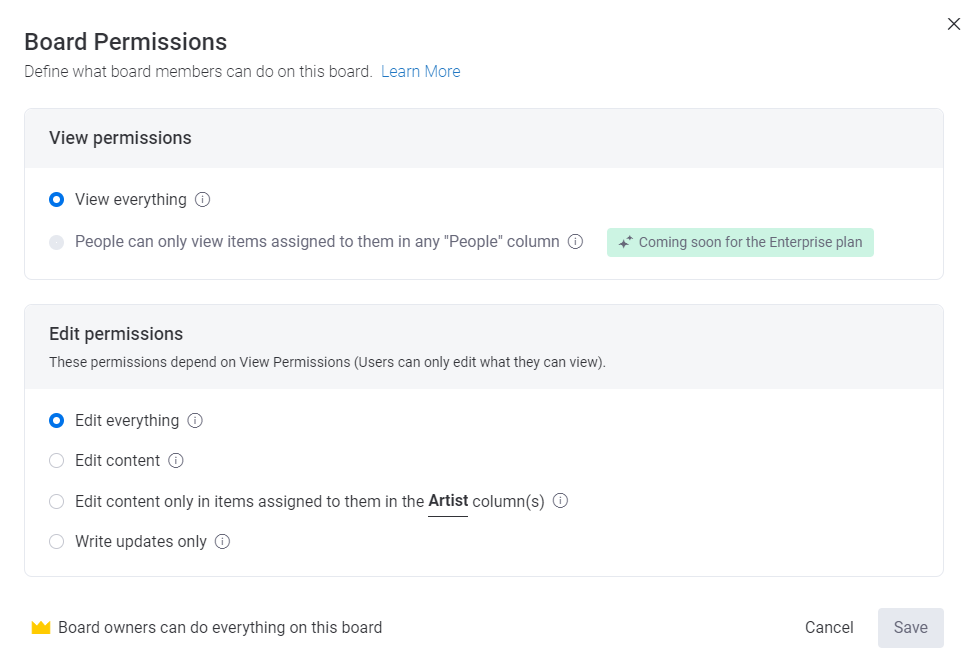Screen dimensions: 965x658
Task: Click sparkle icon in Coming soon badge
Action: pyautogui.click(x=625, y=243)
